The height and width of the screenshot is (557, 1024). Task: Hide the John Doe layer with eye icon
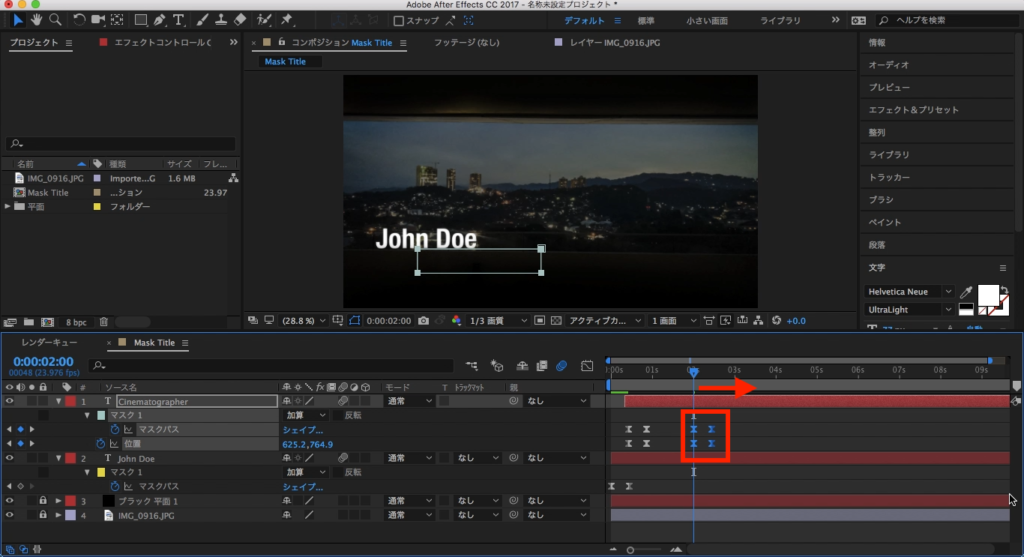point(10,458)
